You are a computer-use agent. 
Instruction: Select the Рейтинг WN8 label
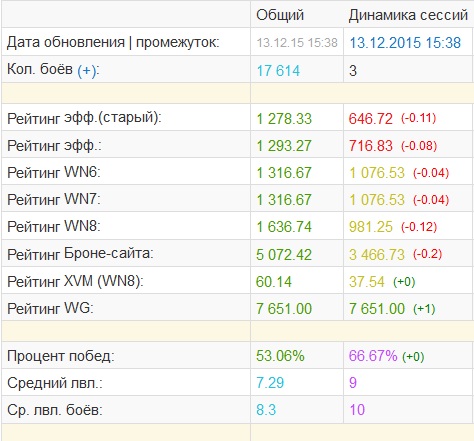54,226
